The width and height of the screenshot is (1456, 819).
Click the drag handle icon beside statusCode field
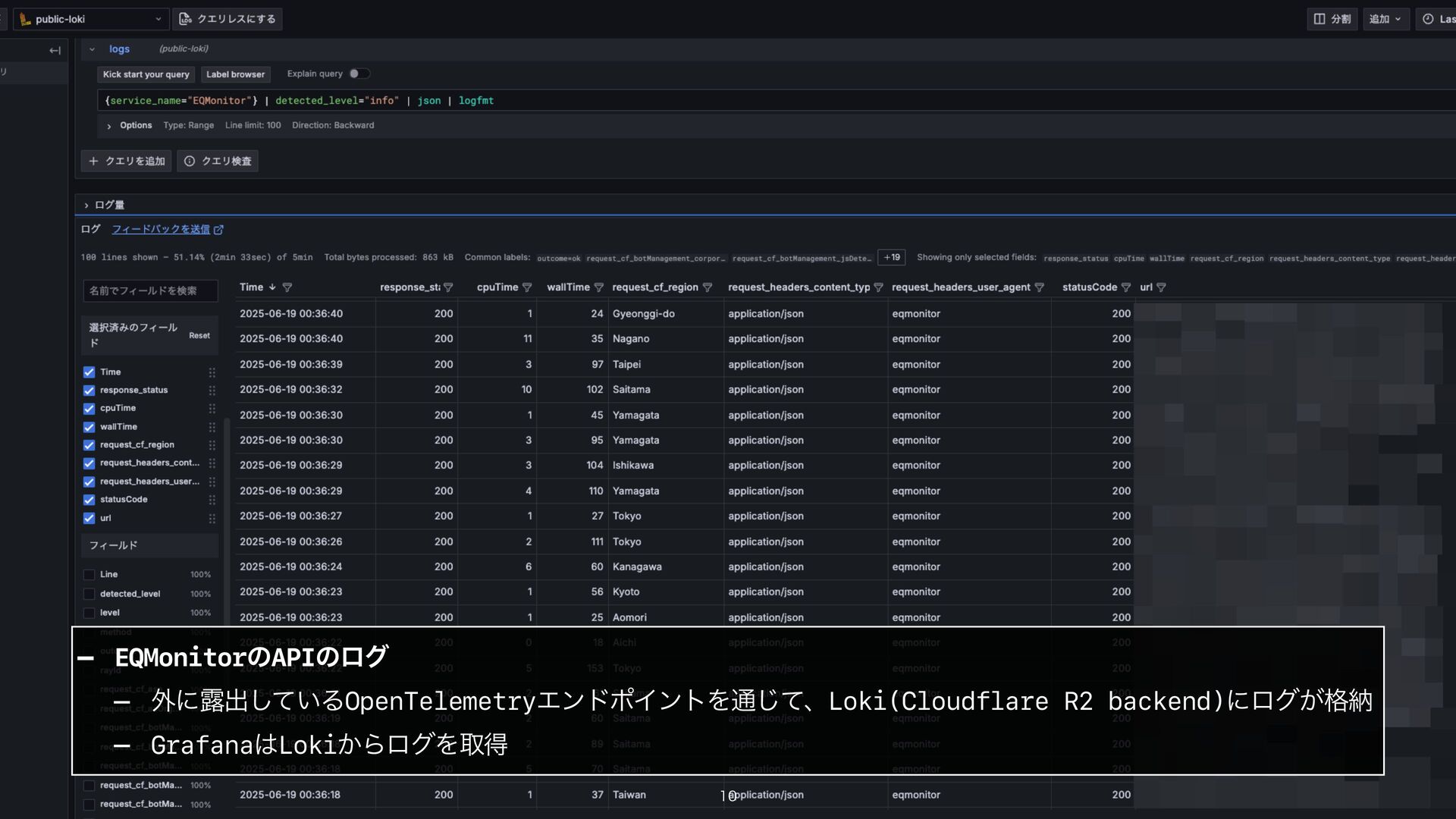(212, 500)
